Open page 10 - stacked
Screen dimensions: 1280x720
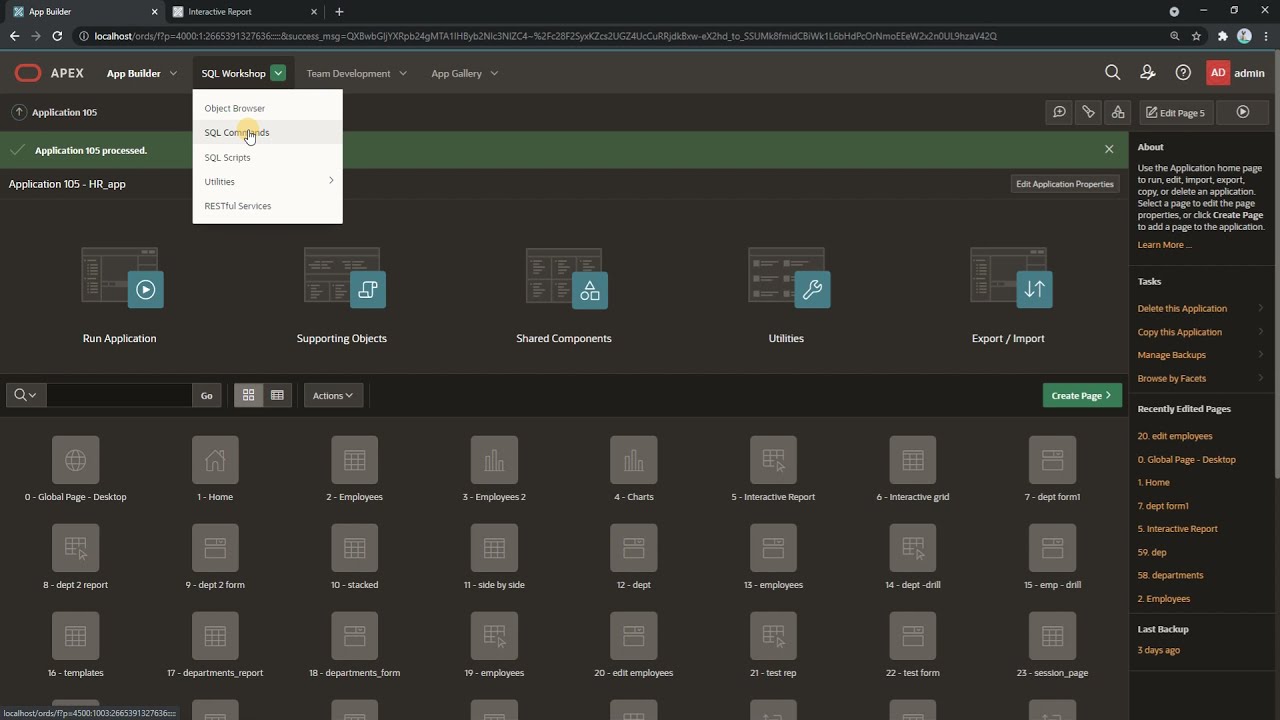click(354, 548)
